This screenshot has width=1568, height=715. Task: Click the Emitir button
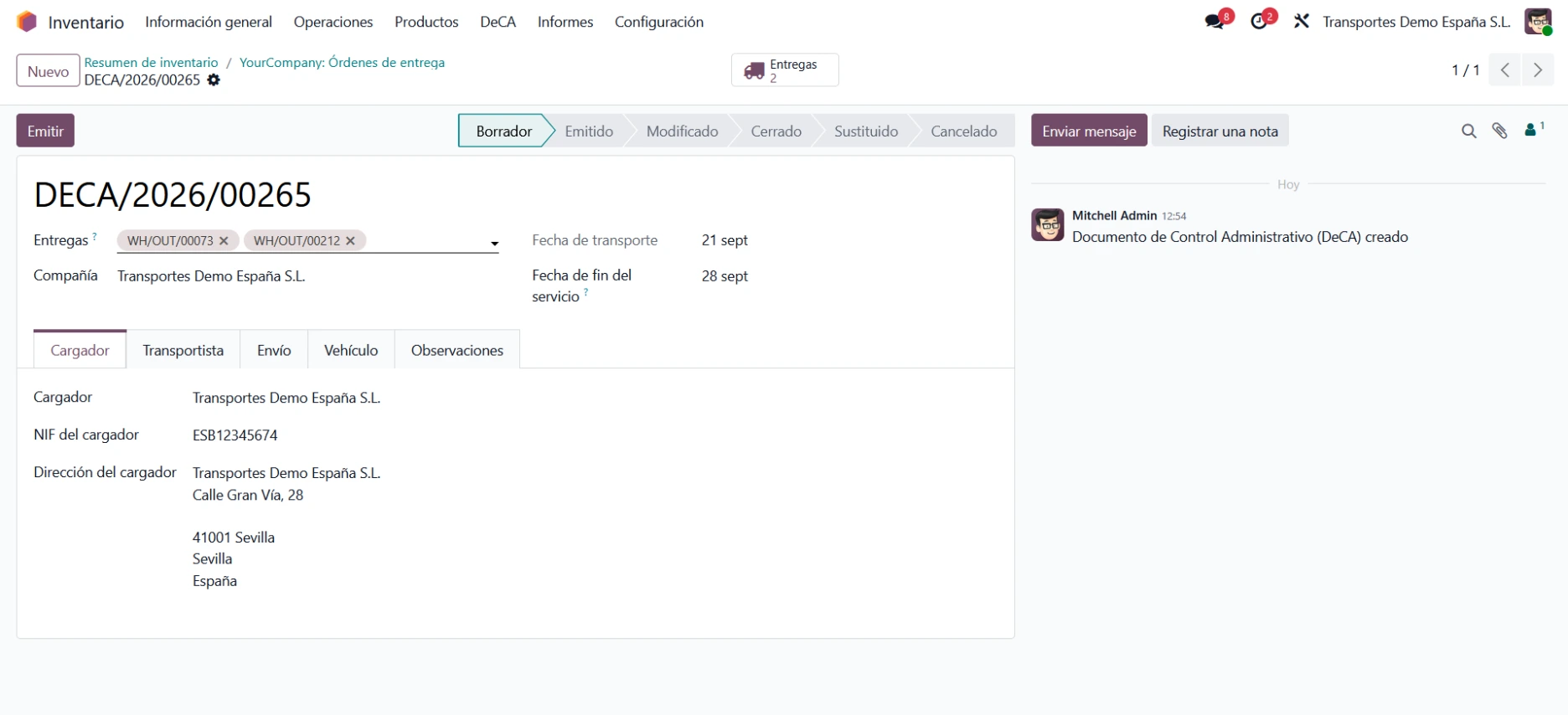click(x=45, y=131)
